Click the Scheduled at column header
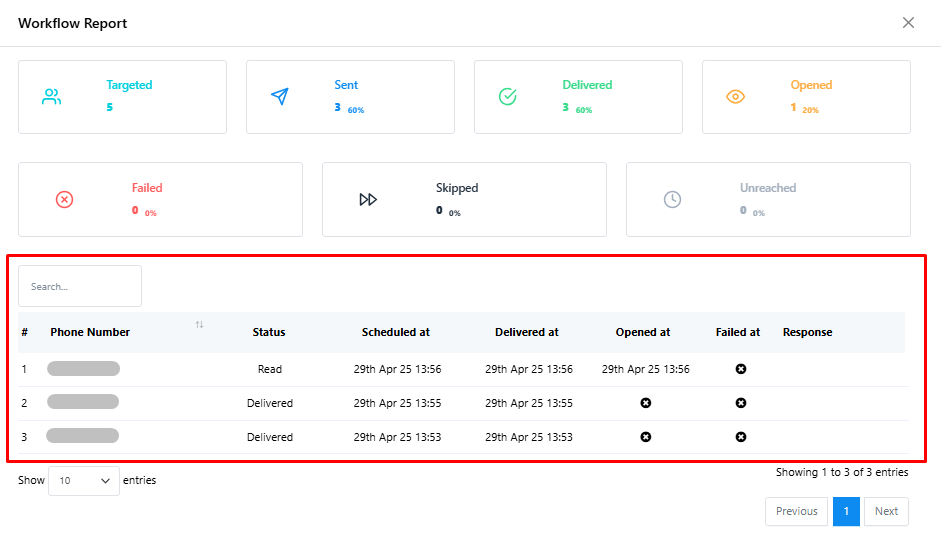 click(x=395, y=332)
